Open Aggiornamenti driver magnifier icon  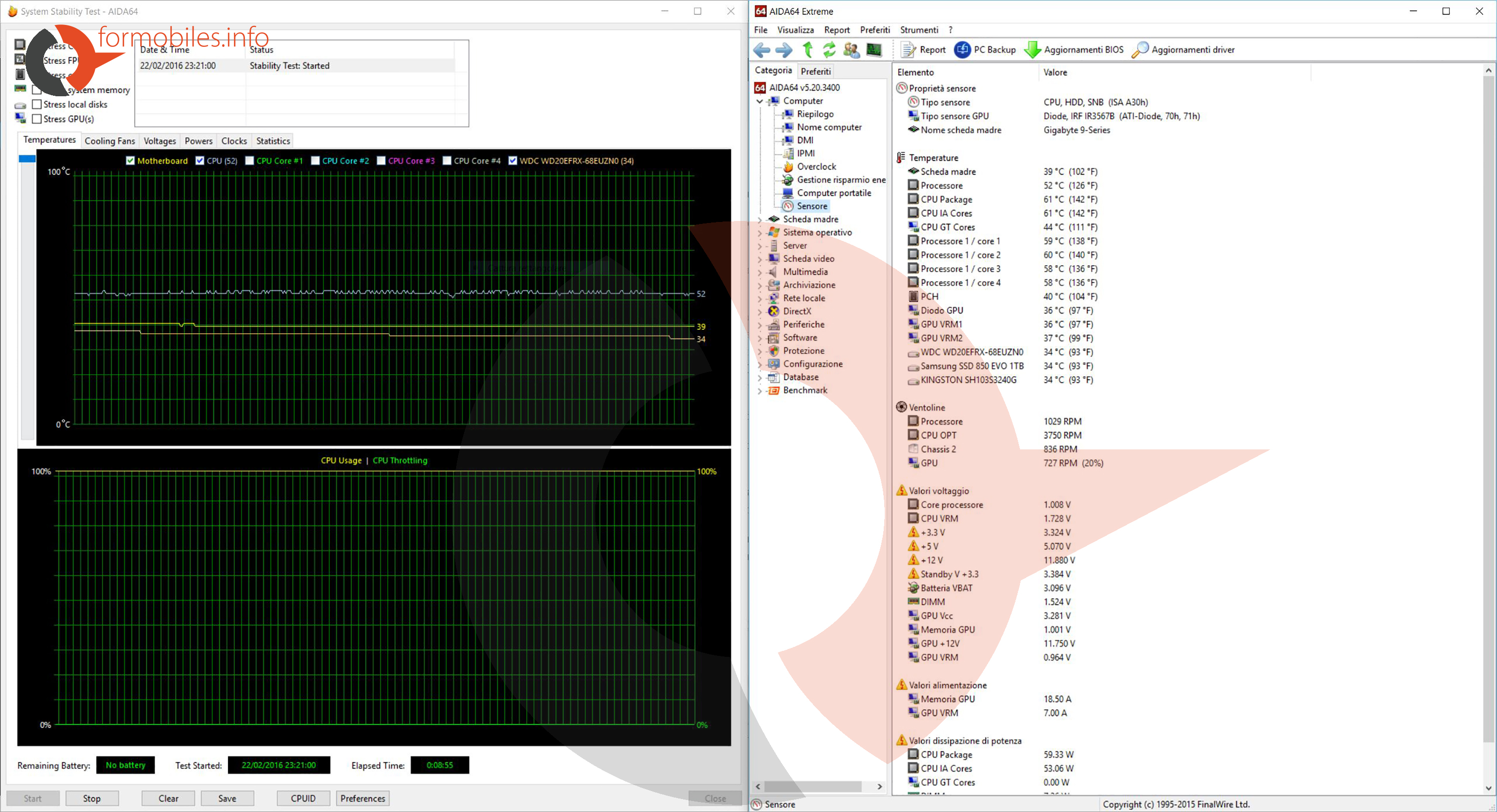[x=1140, y=50]
